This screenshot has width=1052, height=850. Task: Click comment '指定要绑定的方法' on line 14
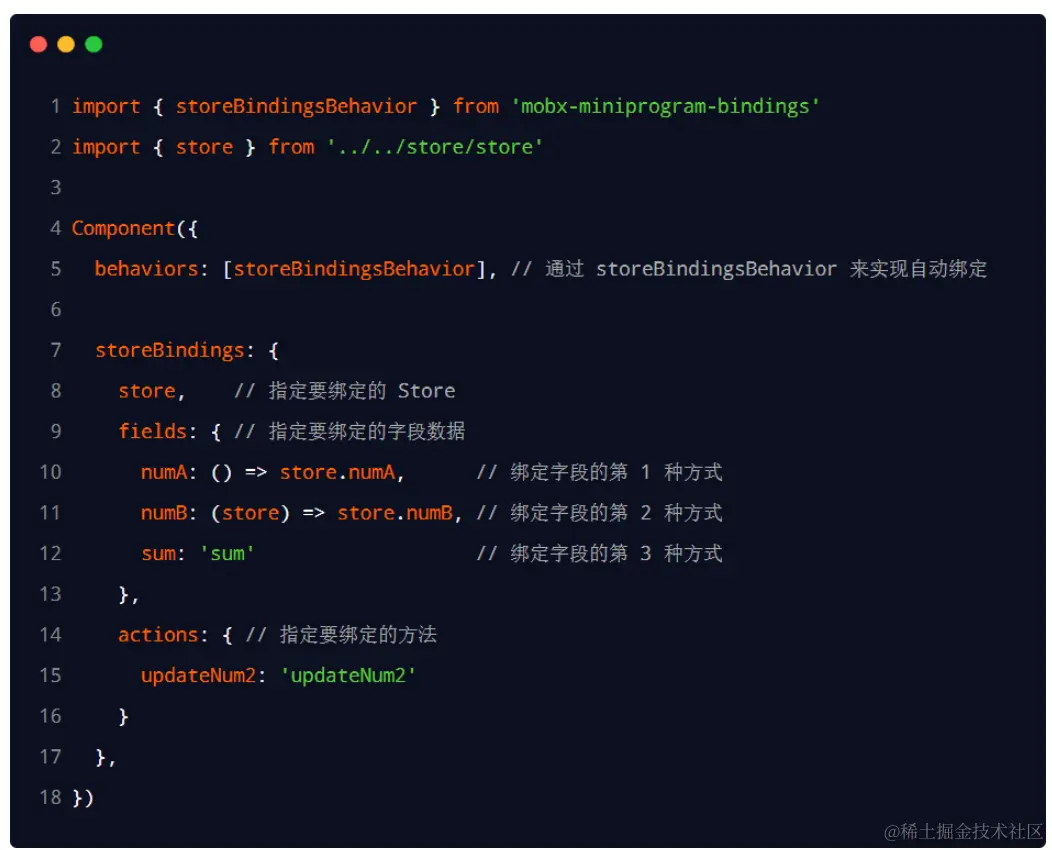tap(341, 635)
